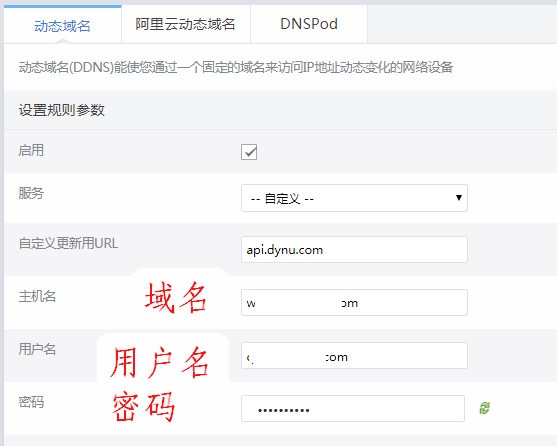
Task: Click the 密码 password field
Action: pos(353,409)
